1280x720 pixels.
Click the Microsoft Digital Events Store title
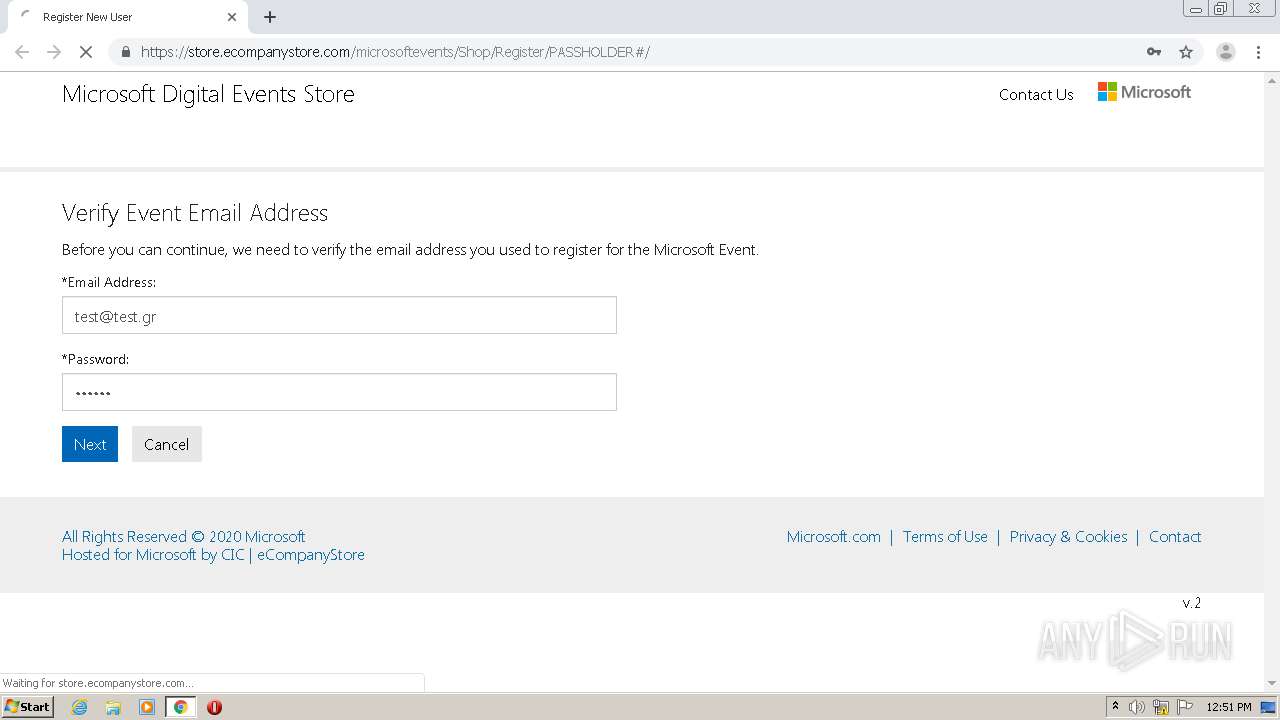(208, 94)
